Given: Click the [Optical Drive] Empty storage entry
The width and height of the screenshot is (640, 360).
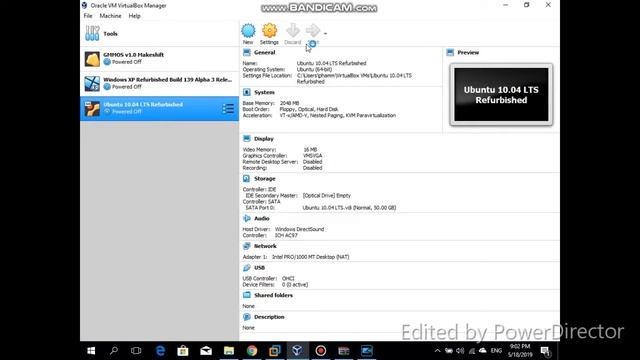Looking at the screenshot, I should 327,196.
